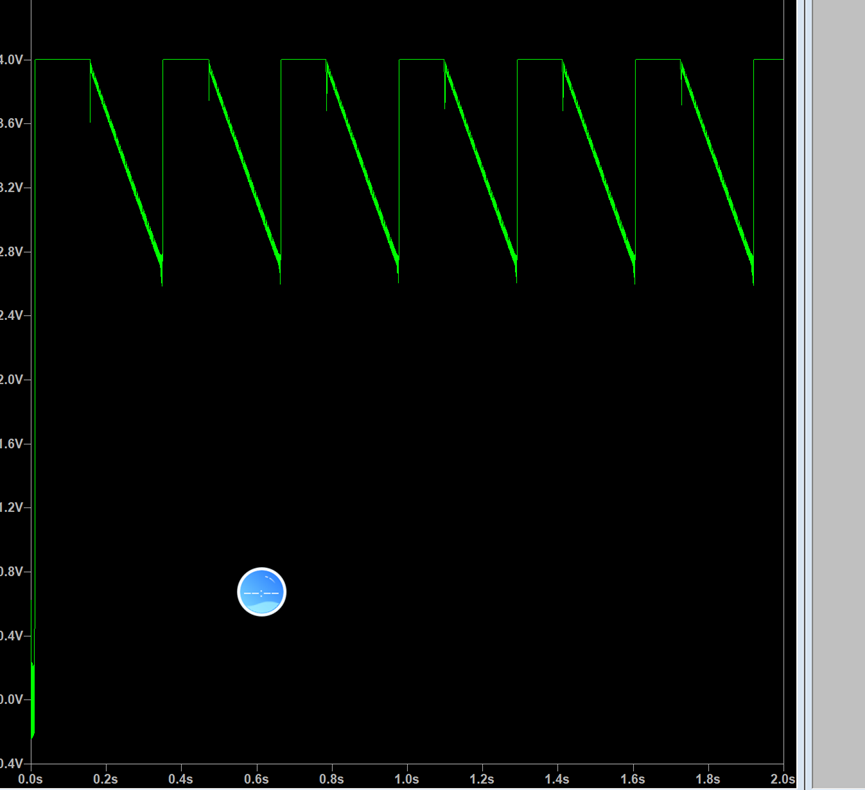Select the 0.8s time axis label
Image resolution: width=865 pixels, height=790 pixels.
(x=332, y=779)
